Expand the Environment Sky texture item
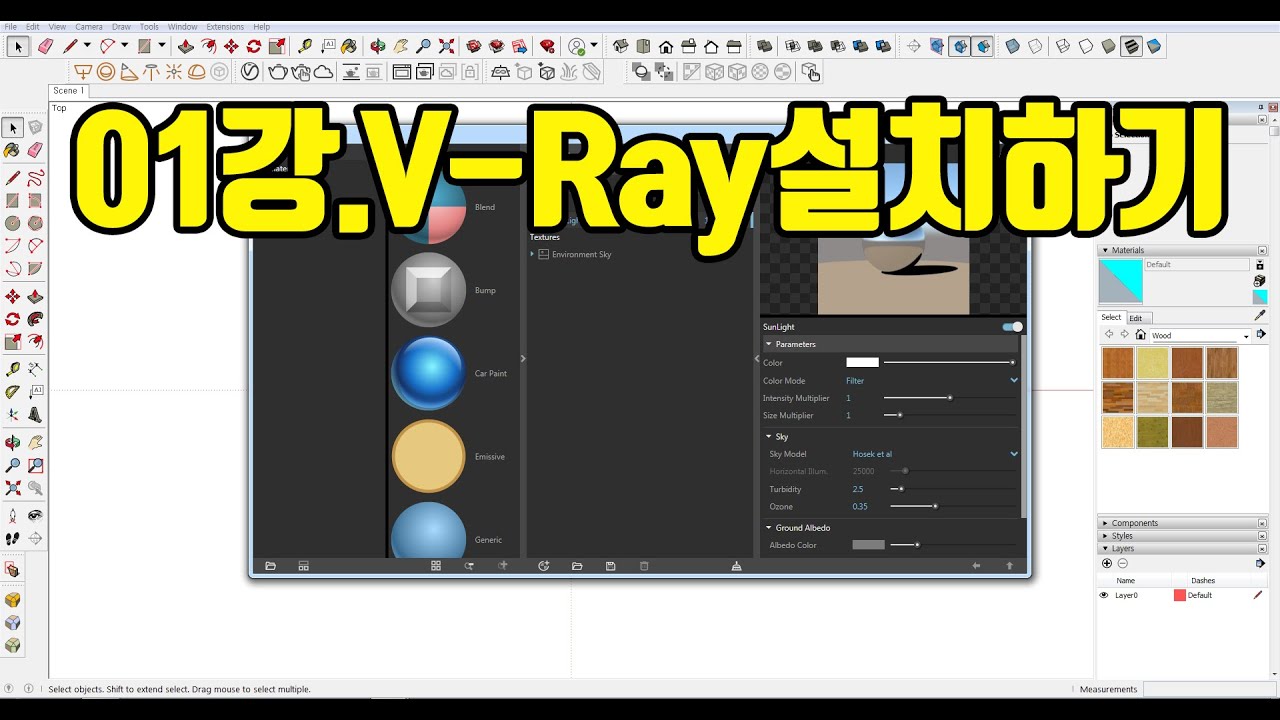 [x=532, y=255]
